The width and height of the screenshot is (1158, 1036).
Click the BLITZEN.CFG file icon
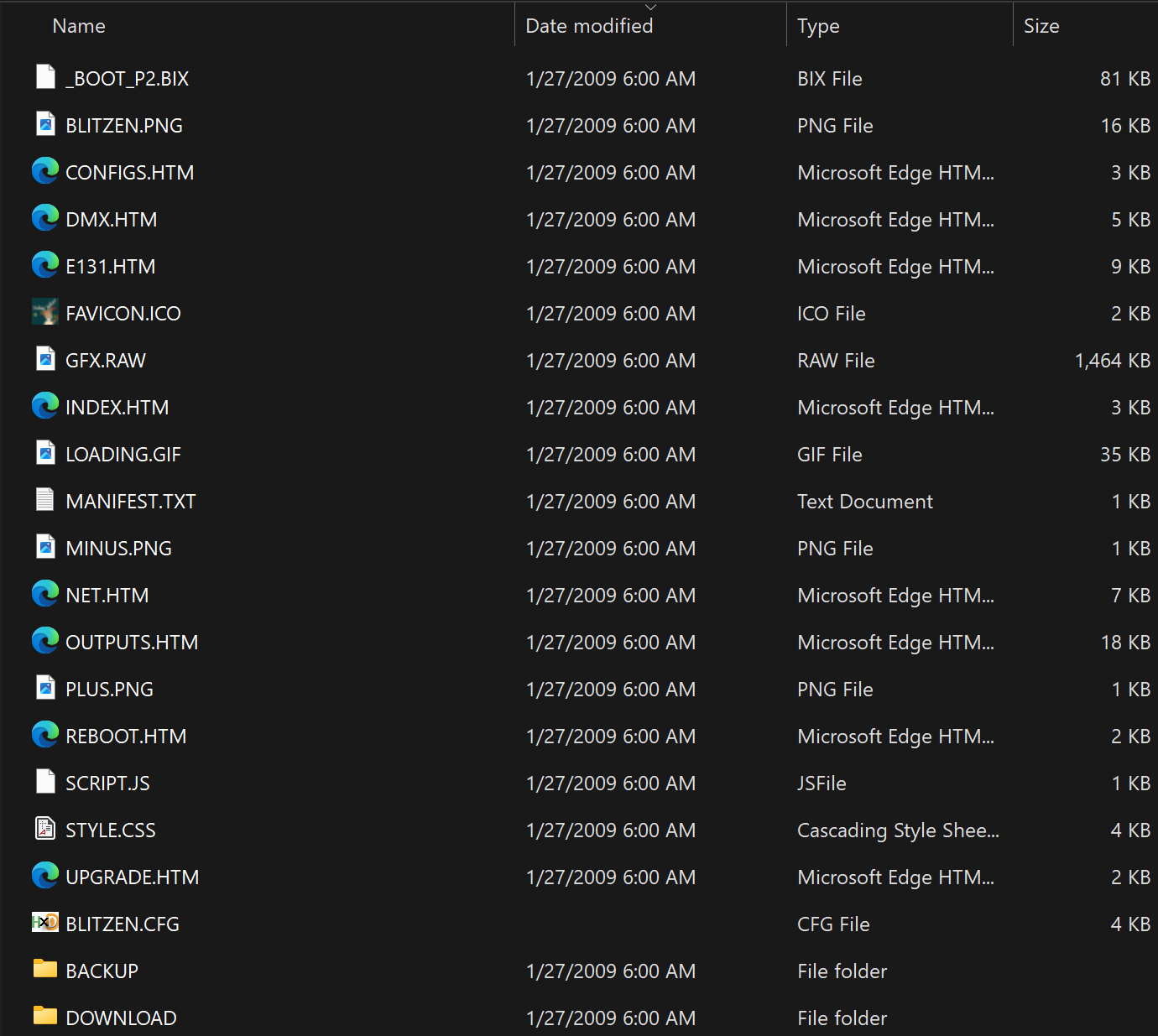(45, 923)
